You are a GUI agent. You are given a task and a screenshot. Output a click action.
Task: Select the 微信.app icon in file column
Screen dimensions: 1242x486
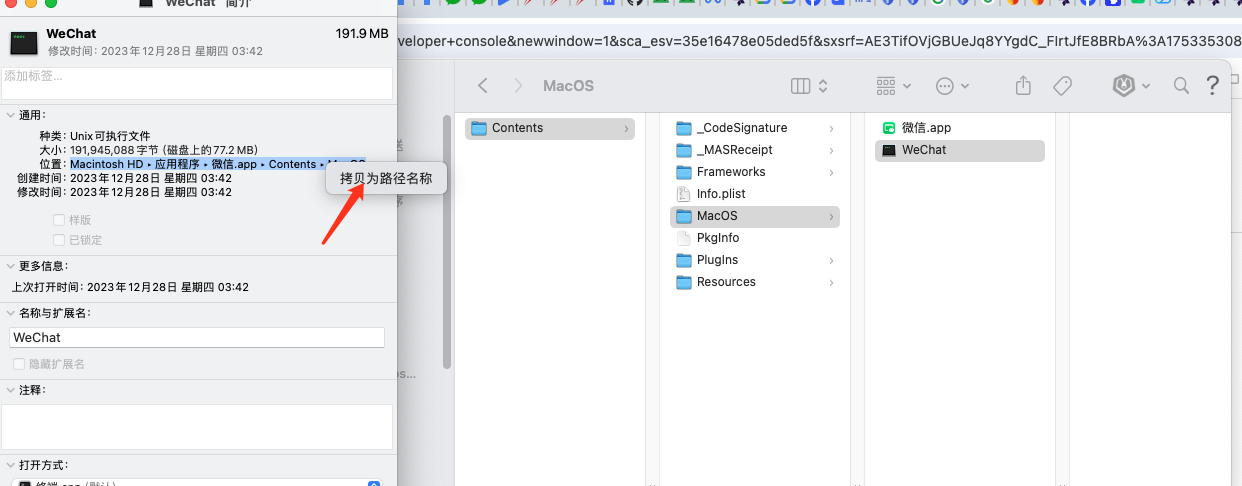click(888, 128)
